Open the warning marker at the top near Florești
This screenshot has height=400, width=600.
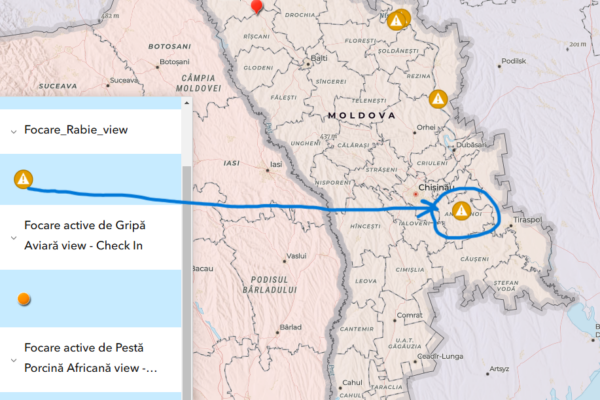[x=400, y=19]
